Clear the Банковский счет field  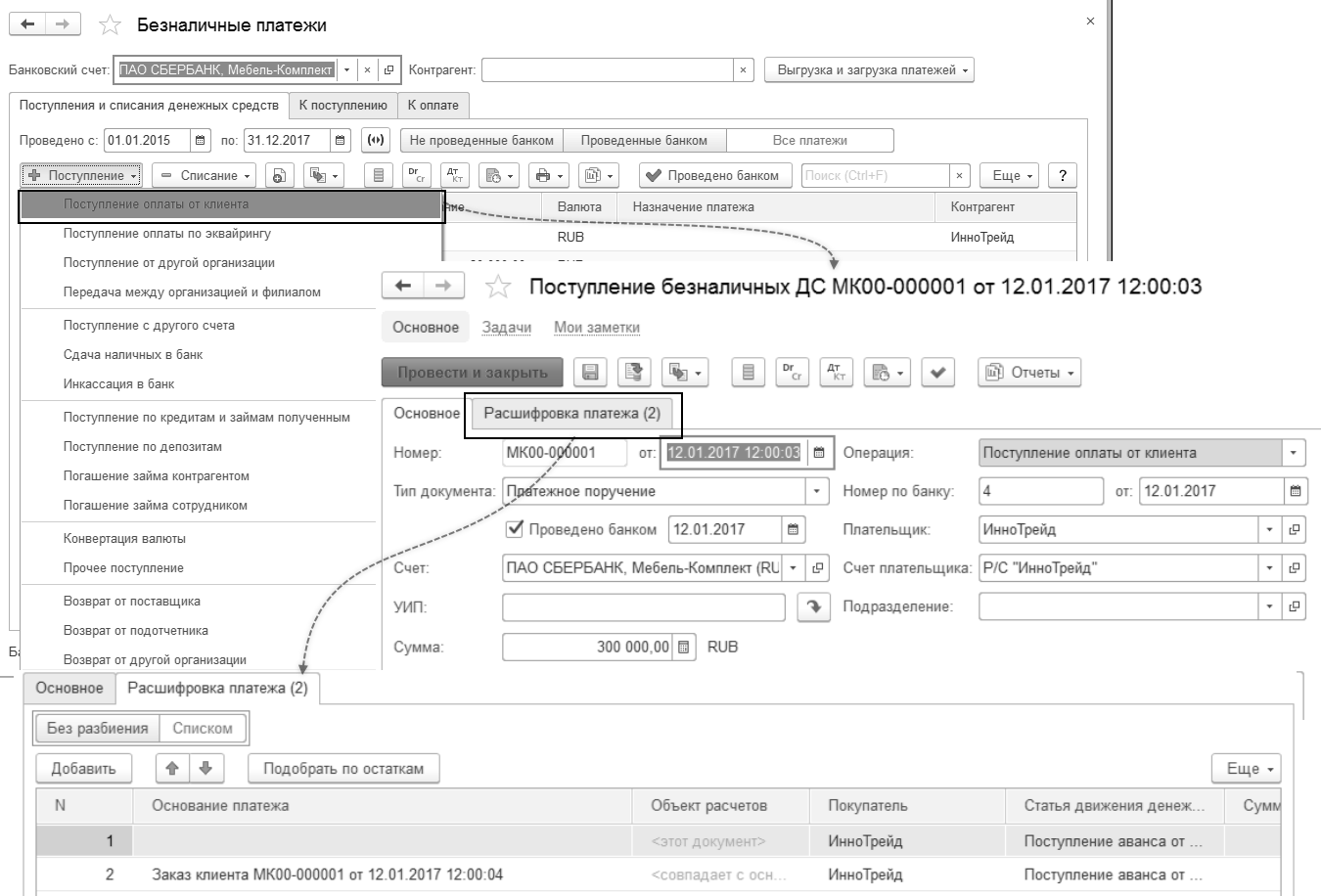pos(367,69)
